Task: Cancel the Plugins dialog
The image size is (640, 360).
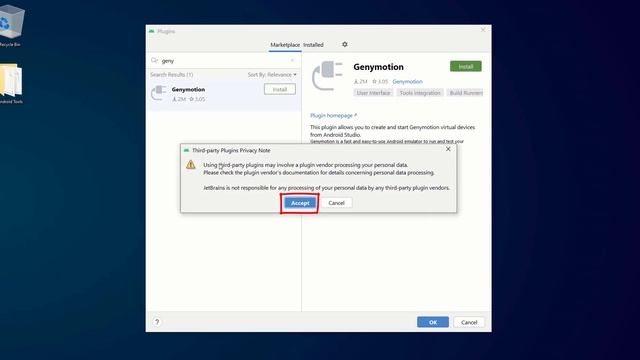Action: tap(469, 322)
